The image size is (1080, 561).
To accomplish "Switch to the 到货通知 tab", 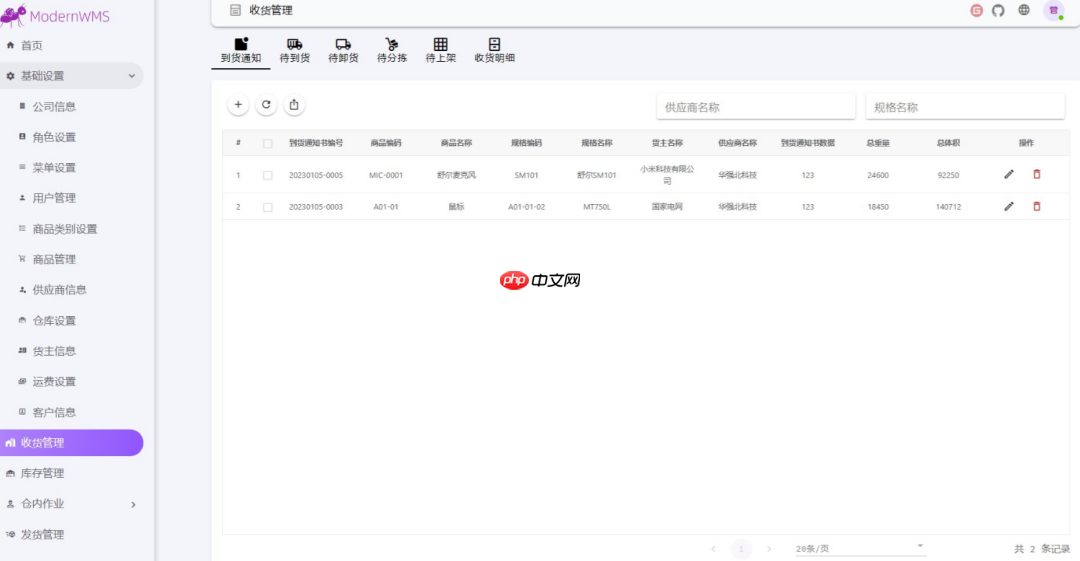I will pos(240,51).
